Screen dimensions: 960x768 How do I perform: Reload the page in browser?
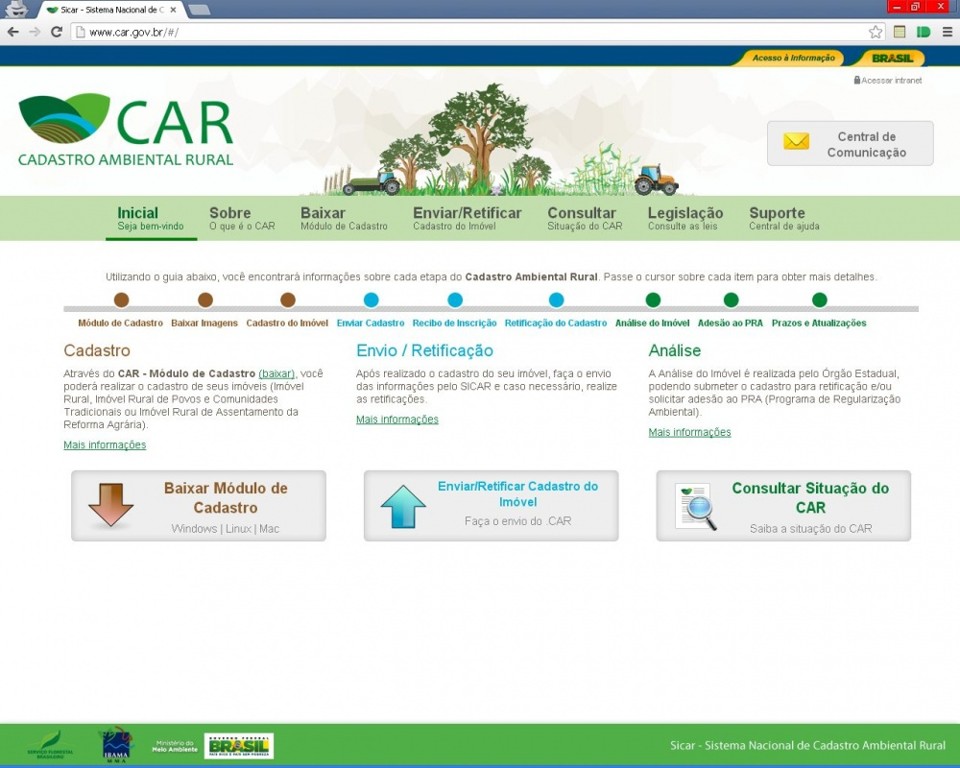coord(57,32)
